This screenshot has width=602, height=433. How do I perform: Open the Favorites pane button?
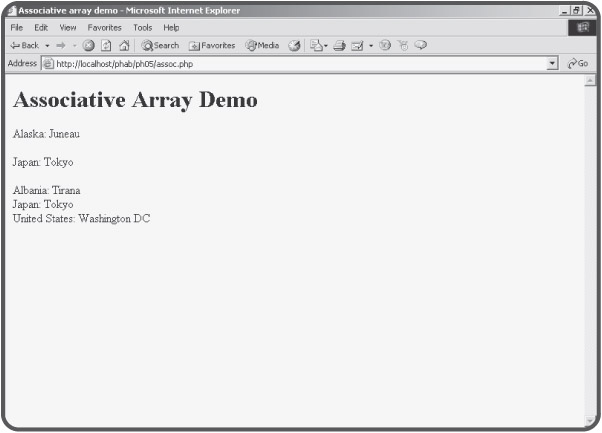pyautogui.click(x=212, y=45)
